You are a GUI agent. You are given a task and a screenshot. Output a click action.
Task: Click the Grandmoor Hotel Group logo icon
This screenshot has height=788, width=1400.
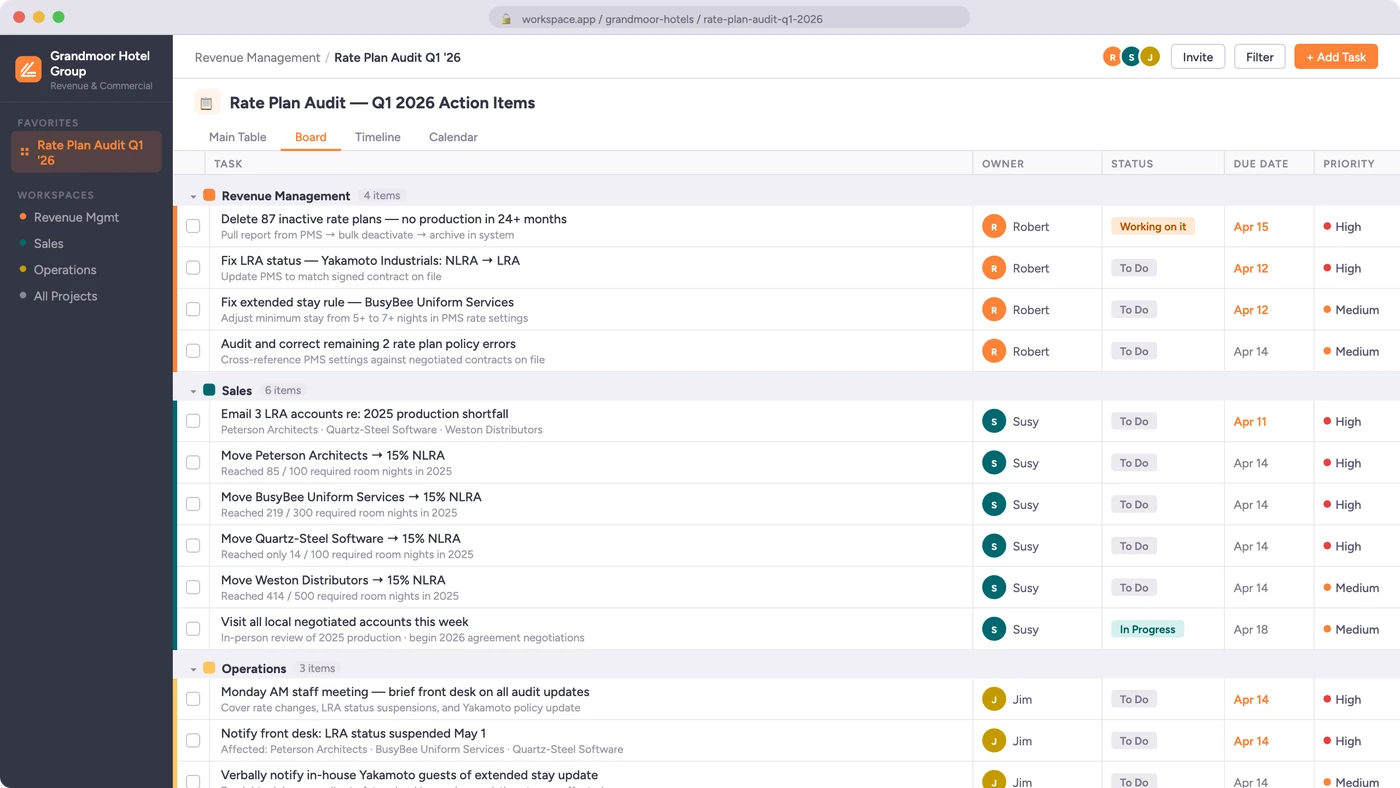click(x=28, y=69)
